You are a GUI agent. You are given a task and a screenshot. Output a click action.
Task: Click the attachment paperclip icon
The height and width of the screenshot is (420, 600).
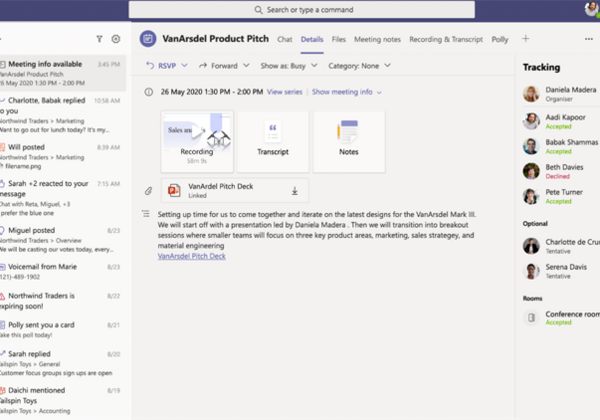(x=148, y=190)
